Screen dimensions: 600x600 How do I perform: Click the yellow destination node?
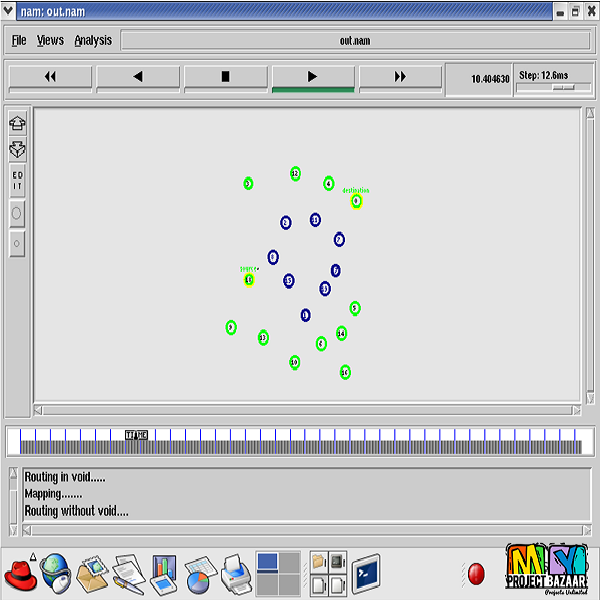[x=356, y=201]
